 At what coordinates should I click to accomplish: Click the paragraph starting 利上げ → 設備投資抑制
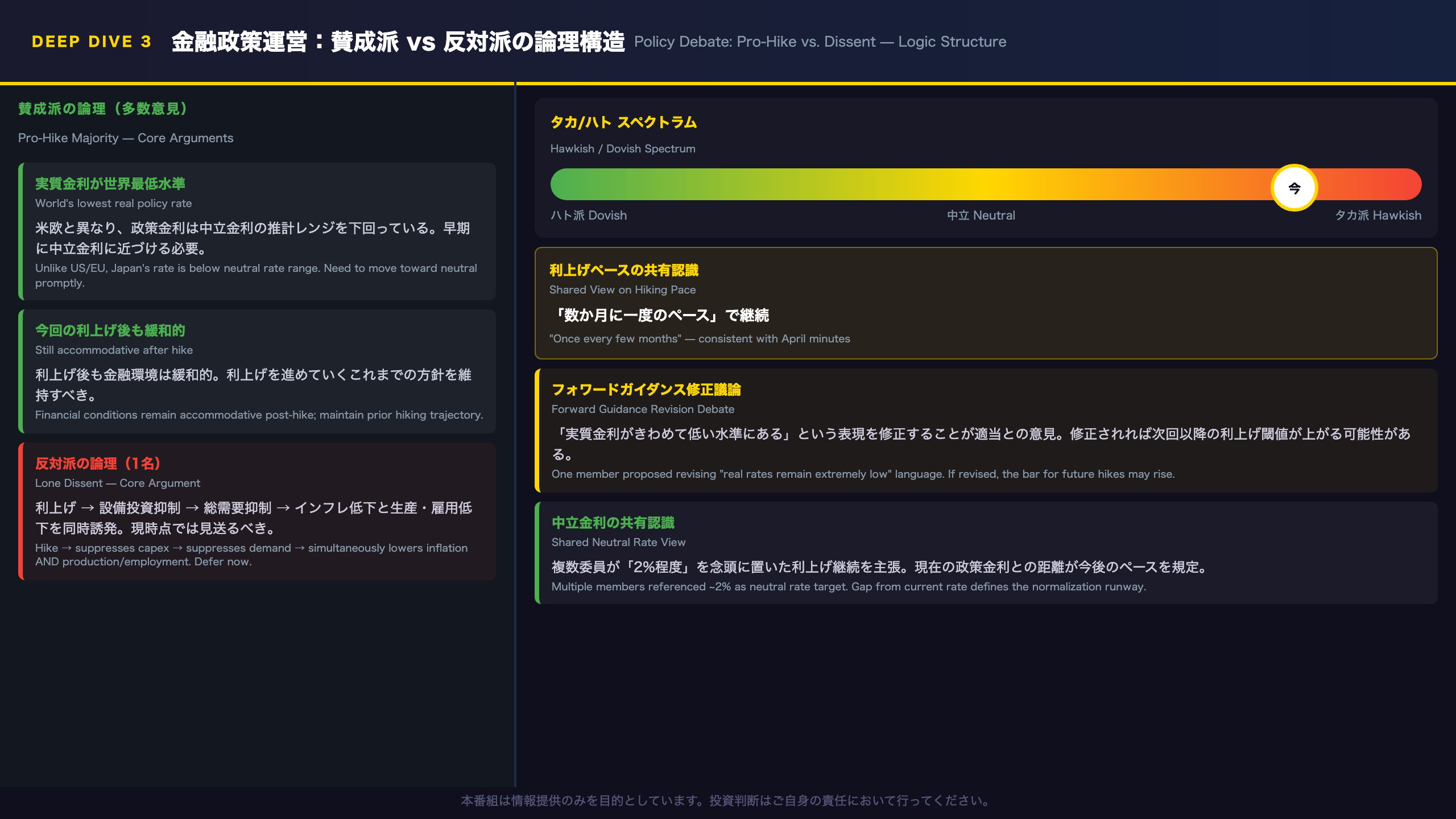point(254,518)
